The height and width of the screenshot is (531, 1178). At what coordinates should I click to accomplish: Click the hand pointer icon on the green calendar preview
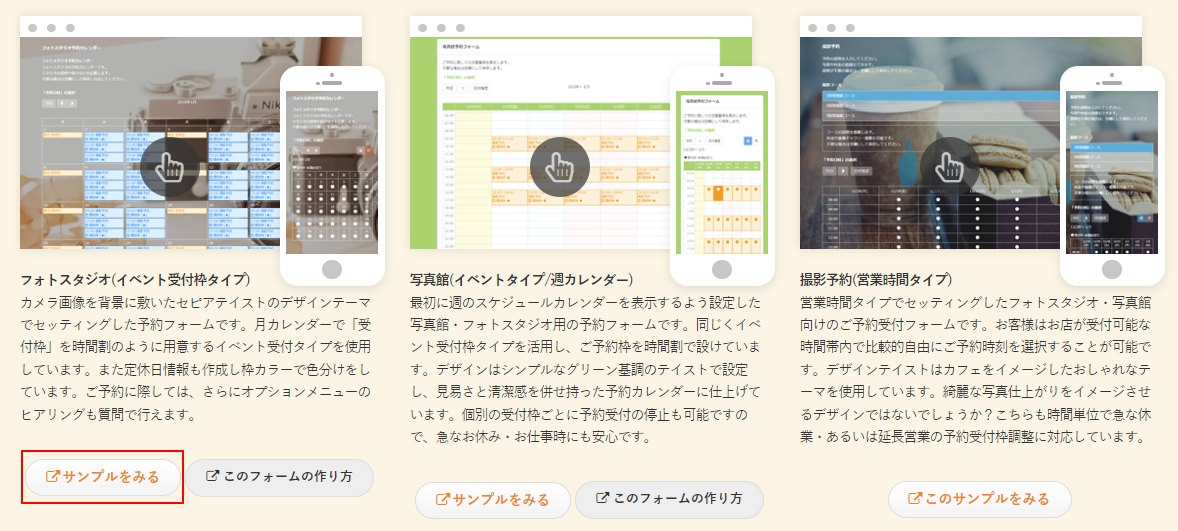tap(559, 166)
